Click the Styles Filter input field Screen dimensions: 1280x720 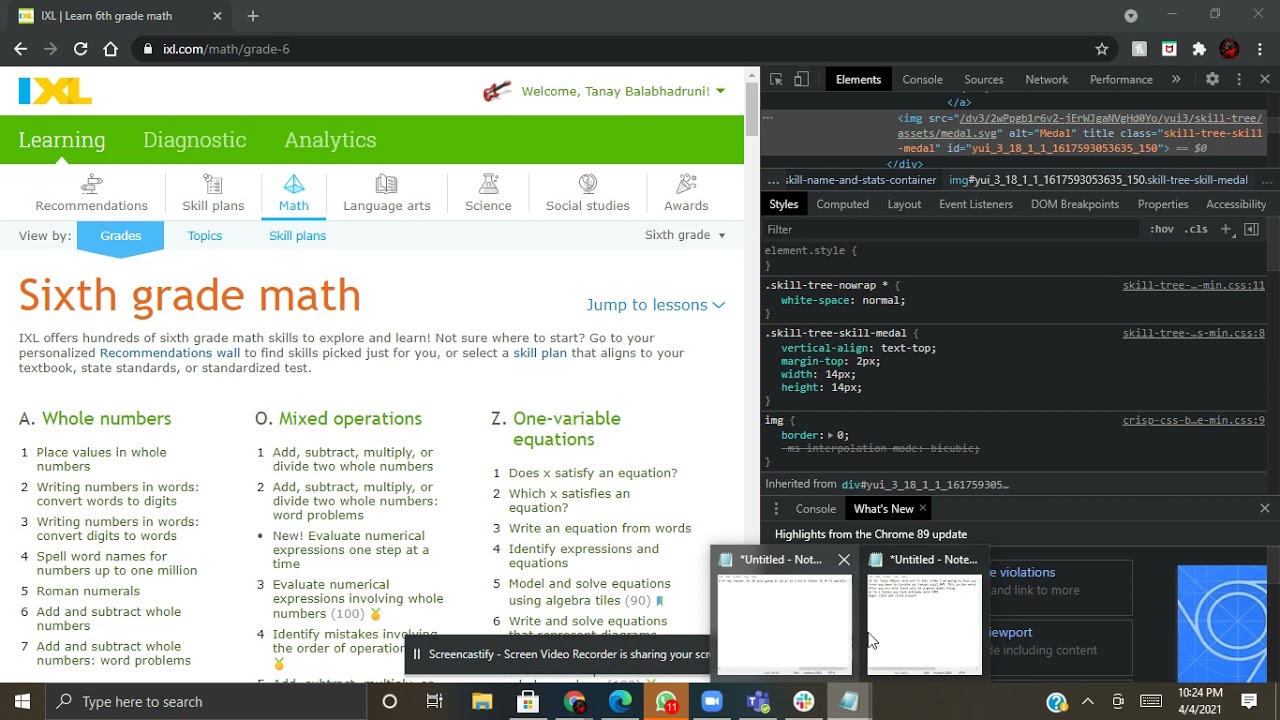[950, 229]
